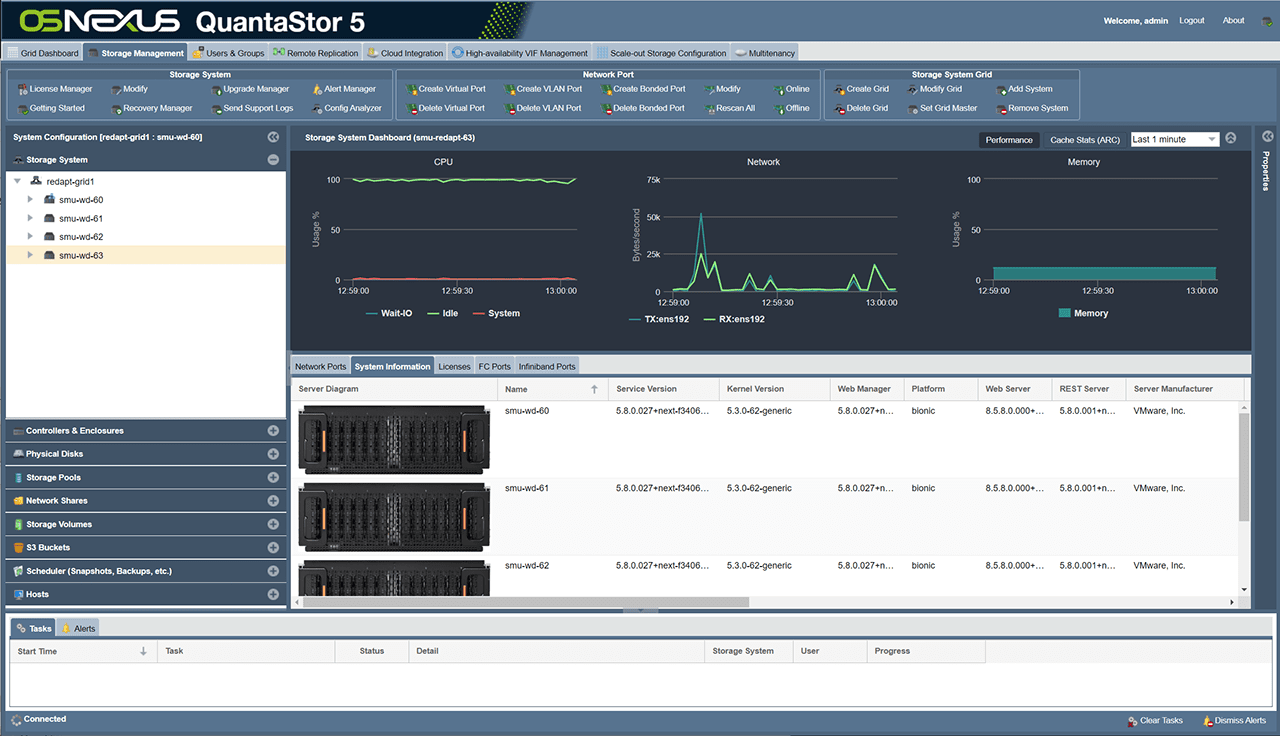1280x736 pixels.
Task: Click Set Grid Master
Action: [942, 108]
